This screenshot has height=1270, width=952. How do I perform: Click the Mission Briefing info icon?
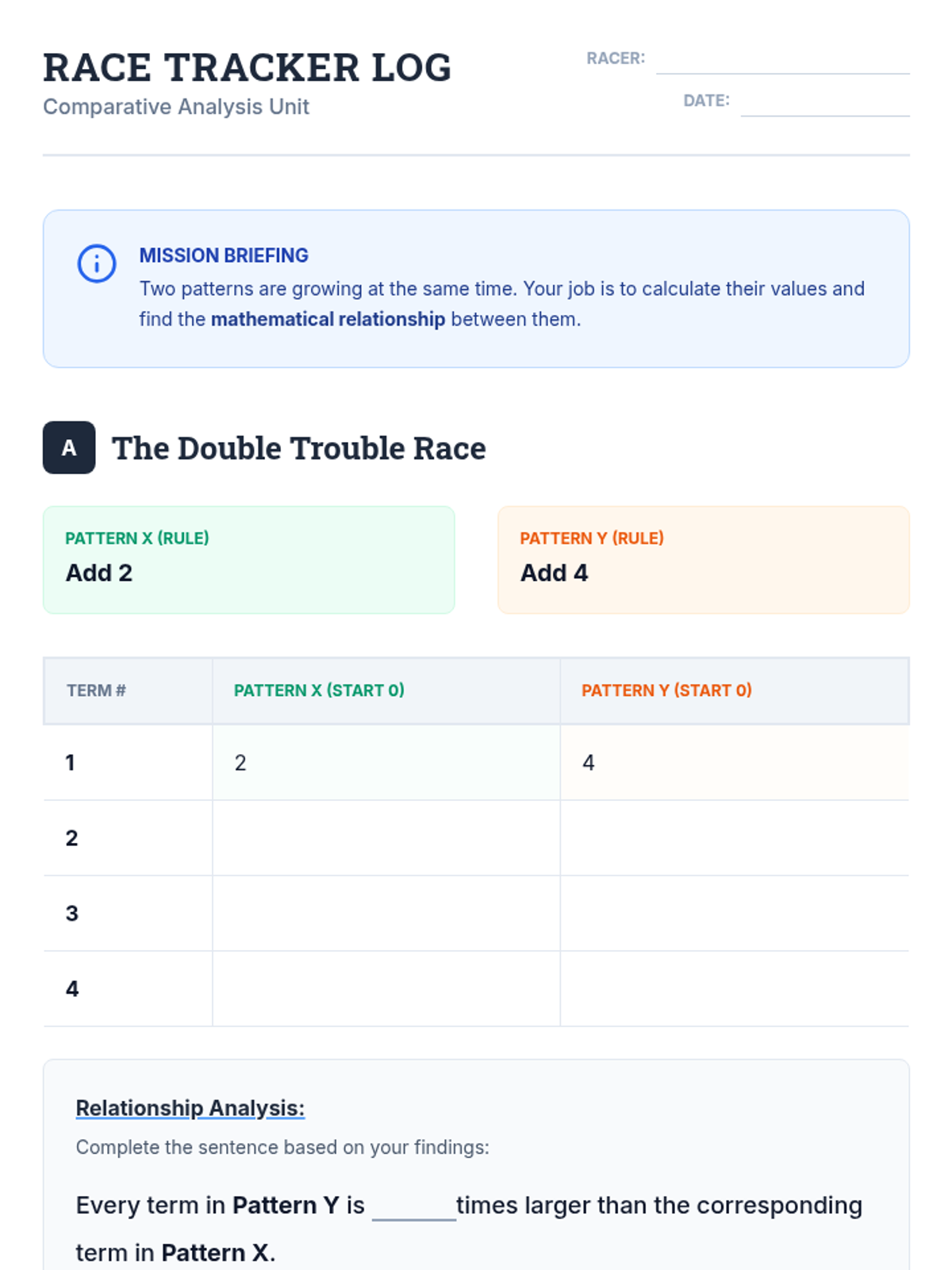click(97, 264)
